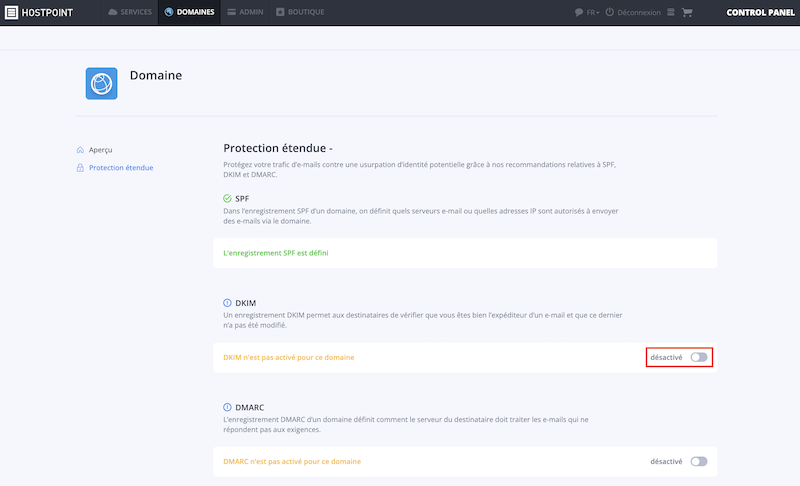Click 'DMARC n'est pas activé pour ce domaine'
This screenshot has height=486, width=800.
[x=292, y=462]
